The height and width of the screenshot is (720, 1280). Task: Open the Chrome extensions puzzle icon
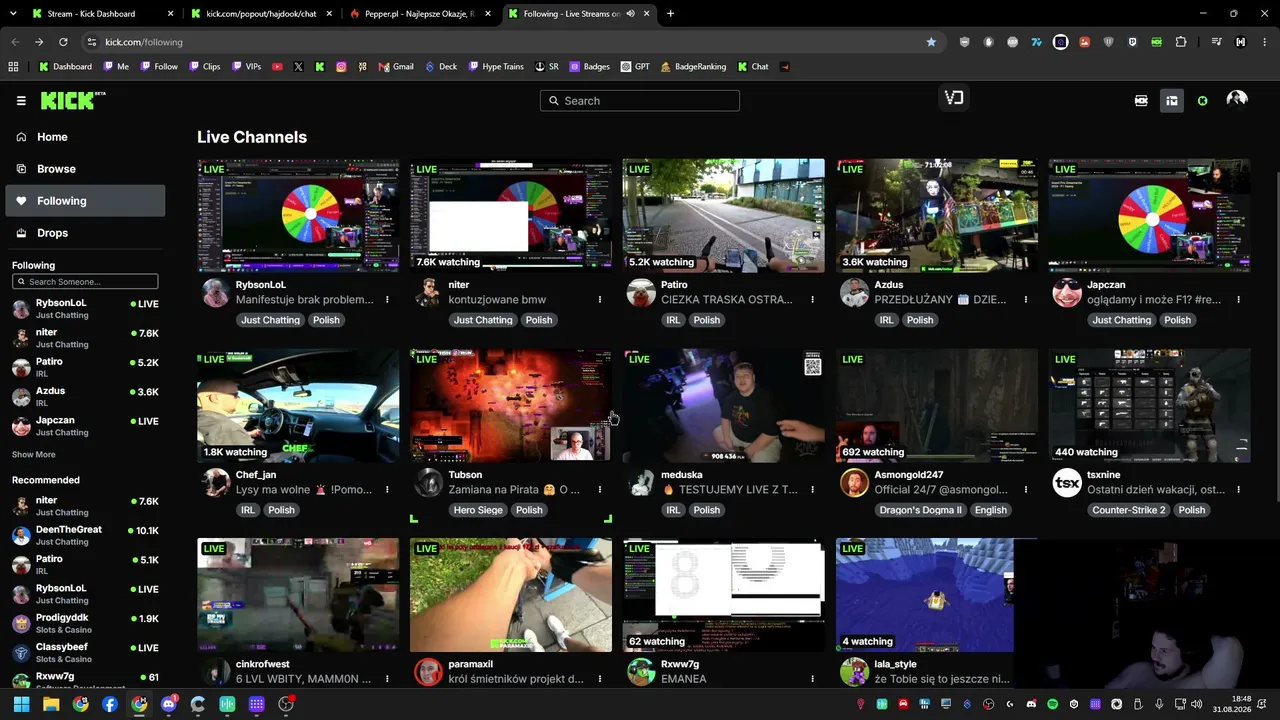point(1181,42)
